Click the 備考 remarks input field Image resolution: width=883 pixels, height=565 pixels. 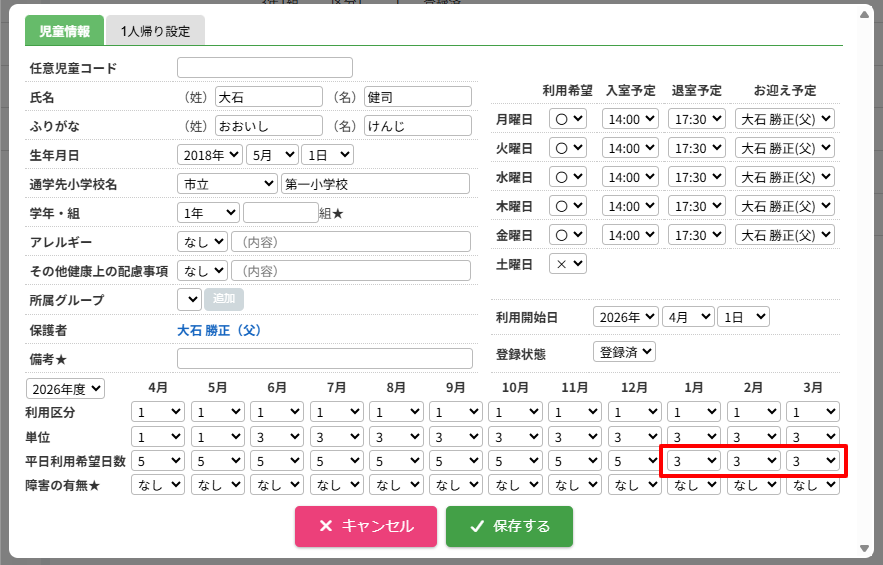tap(324, 359)
